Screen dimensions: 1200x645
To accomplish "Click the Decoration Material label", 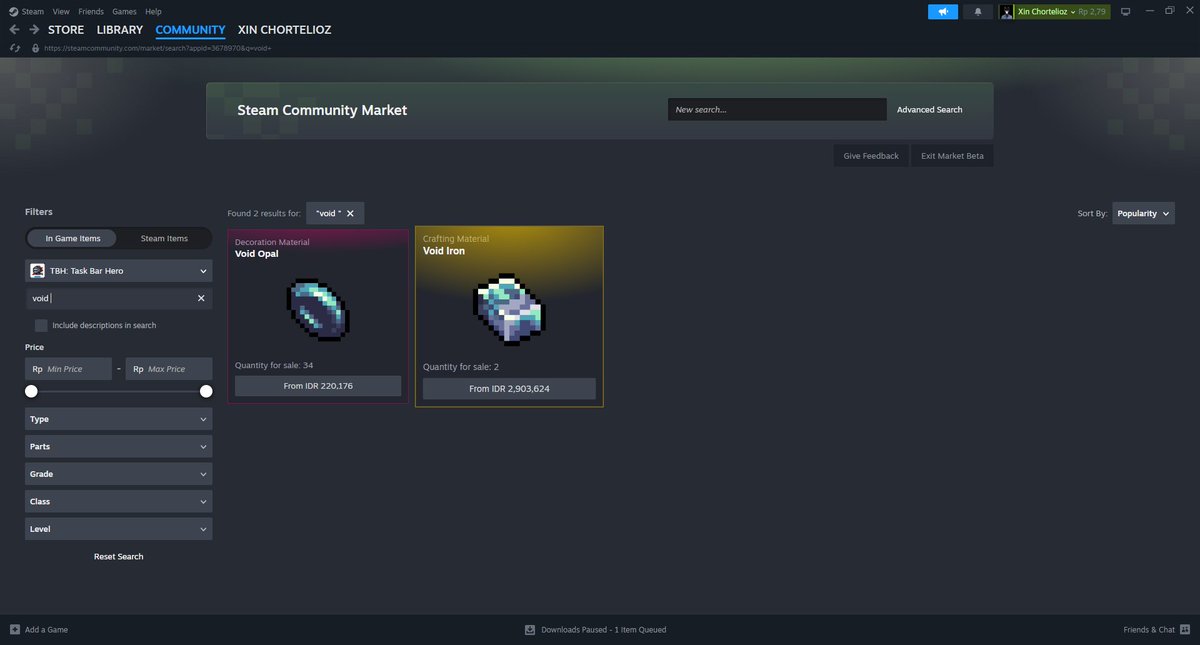I will (x=272, y=242).
